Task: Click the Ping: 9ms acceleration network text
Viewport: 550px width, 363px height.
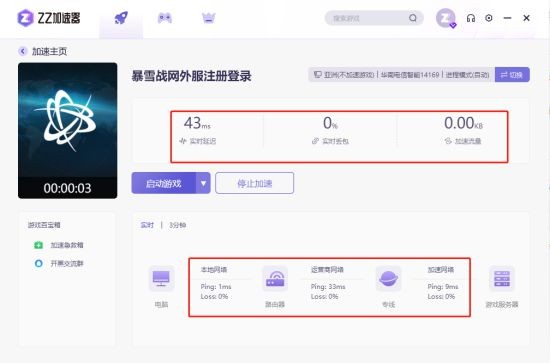Action: [x=443, y=287]
